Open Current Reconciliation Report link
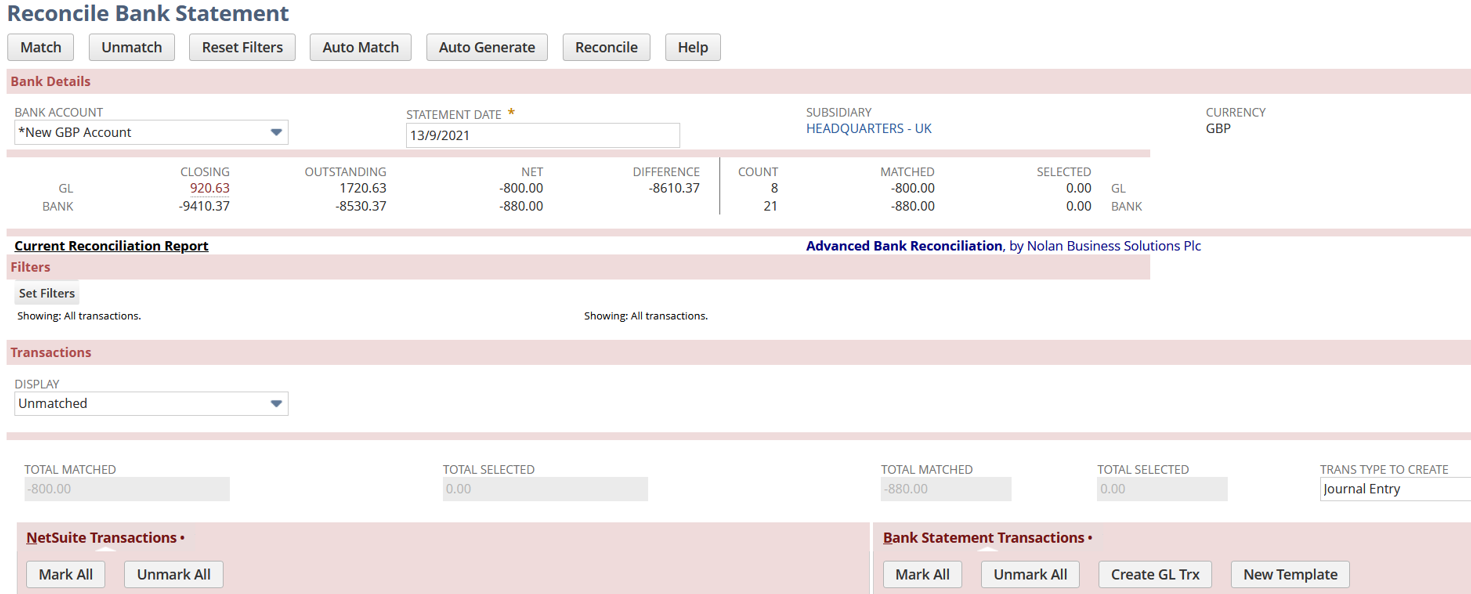Screen dimensions: 1471x594 [111, 246]
